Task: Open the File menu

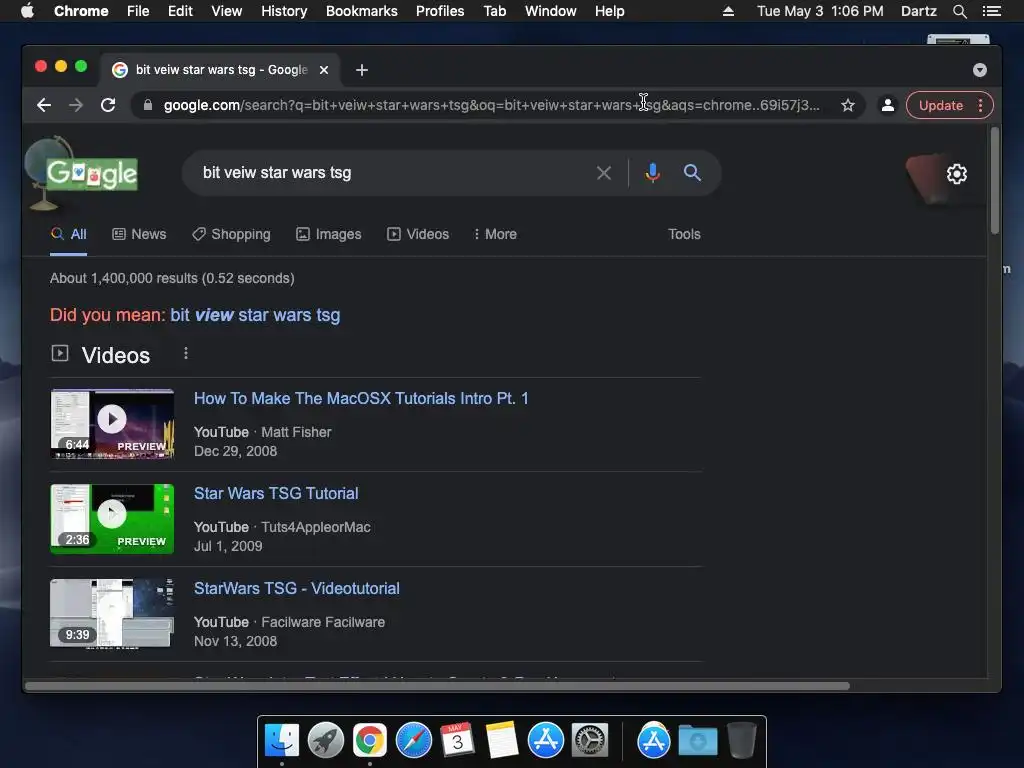Action: coord(138,11)
